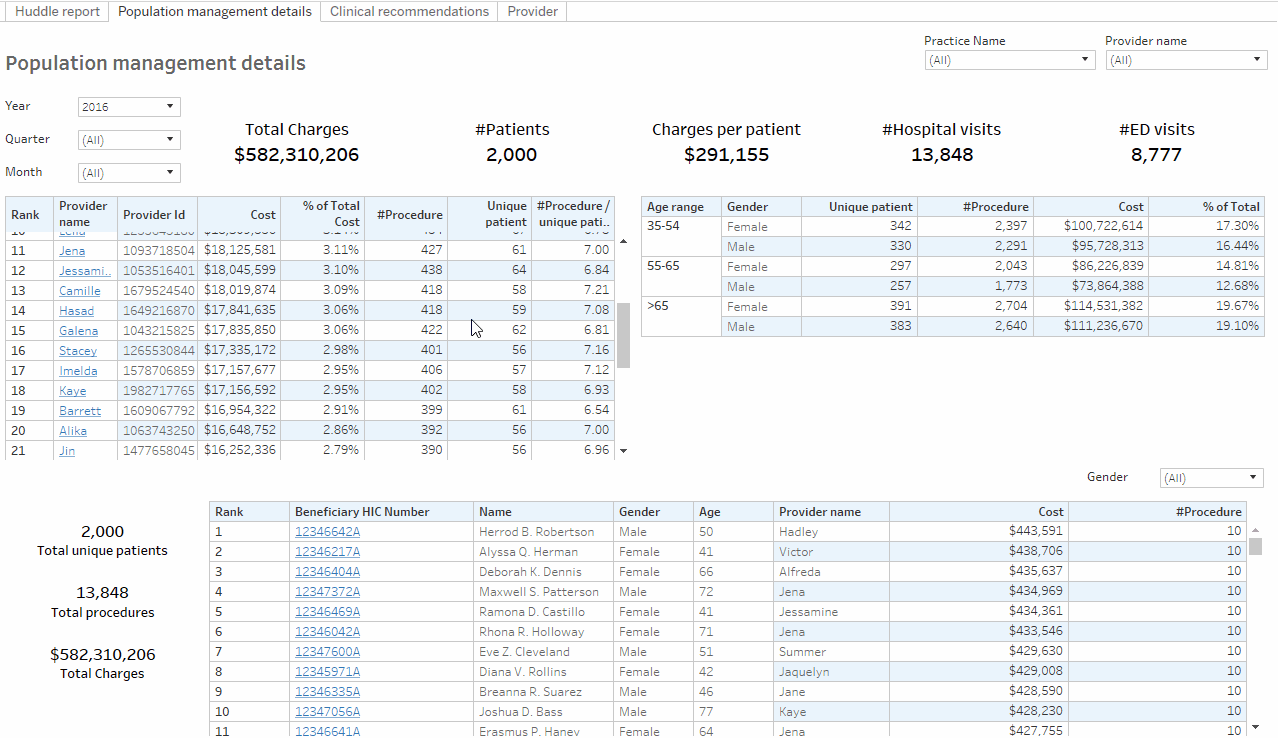
Task: Switch to Clinical recommendations tab
Action: click(409, 12)
